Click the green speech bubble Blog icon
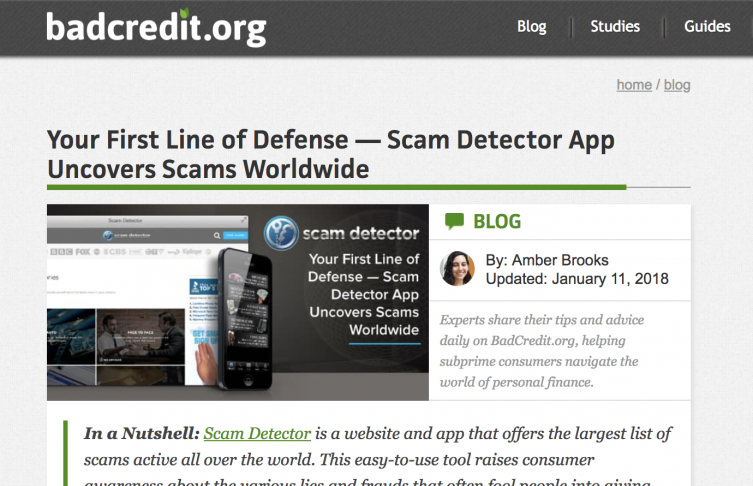 [454, 221]
